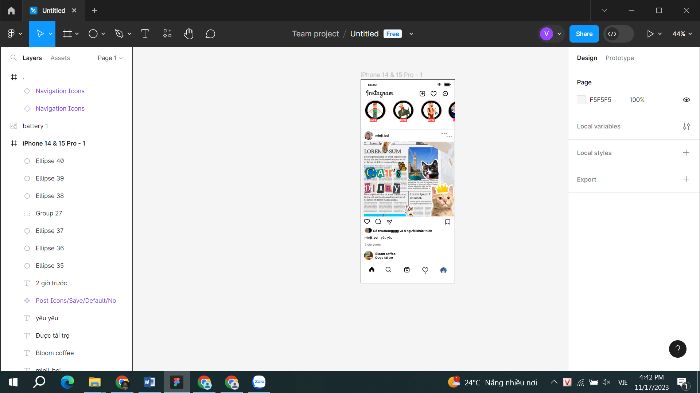
Task: Open Zoom from the taskbar
Action: point(259,382)
